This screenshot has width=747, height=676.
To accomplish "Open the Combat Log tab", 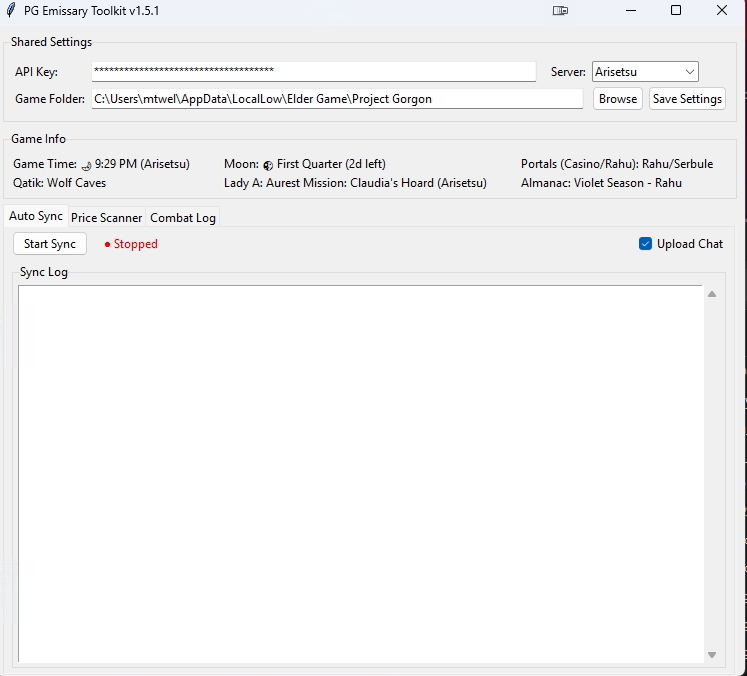I will point(183,218).
